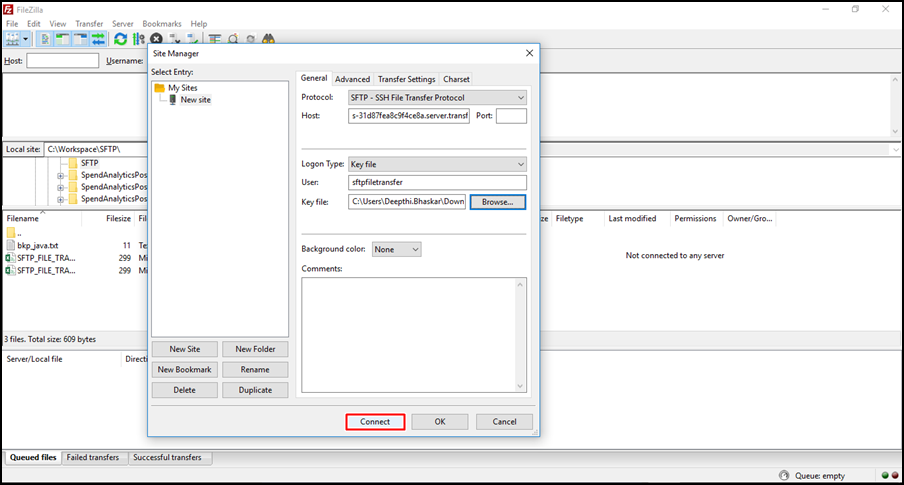Open the Transfer menu
The width and height of the screenshot is (904, 485).
click(x=89, y=24)
